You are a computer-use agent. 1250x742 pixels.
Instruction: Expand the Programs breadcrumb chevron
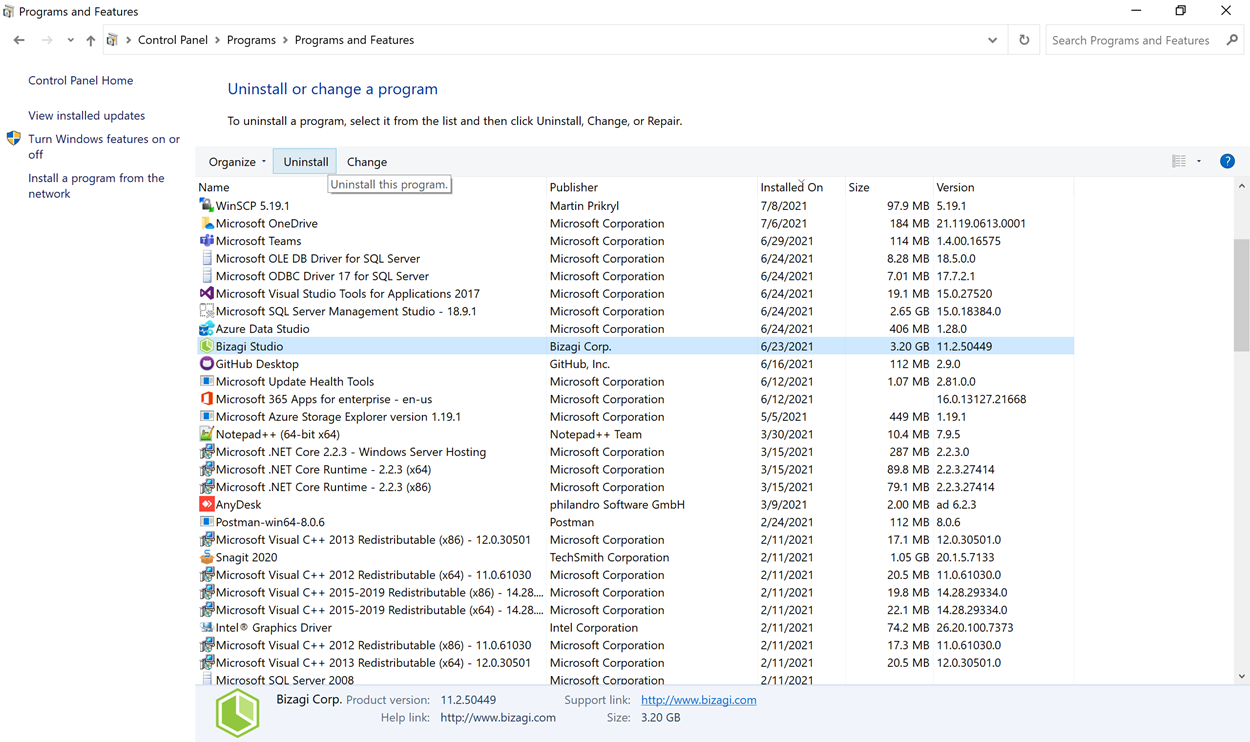(285, 40)
